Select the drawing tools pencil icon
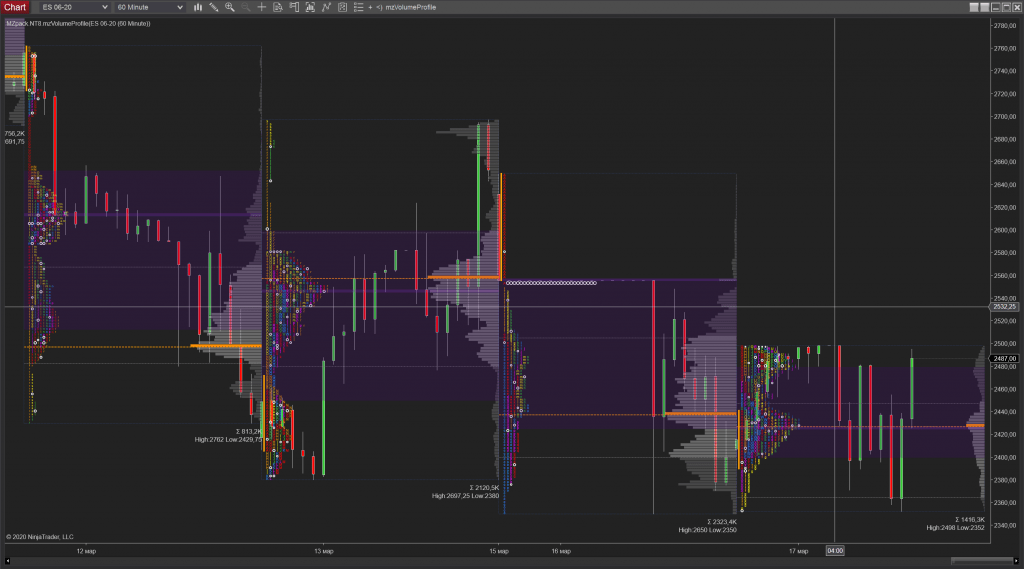The image size is (1024, 569). tap(214, 7)
